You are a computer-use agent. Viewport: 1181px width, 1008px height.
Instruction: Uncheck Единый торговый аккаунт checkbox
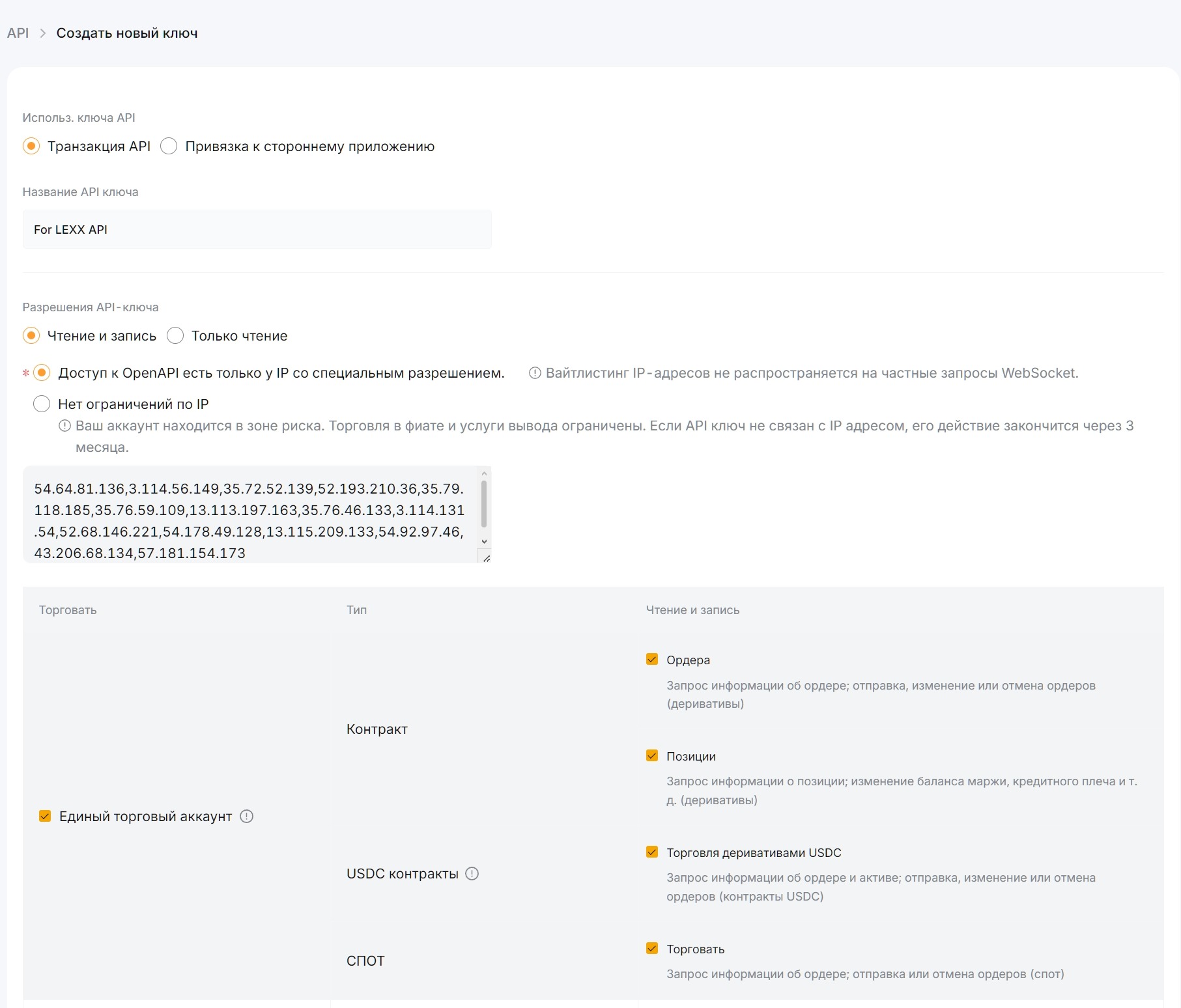pos(45,816)
